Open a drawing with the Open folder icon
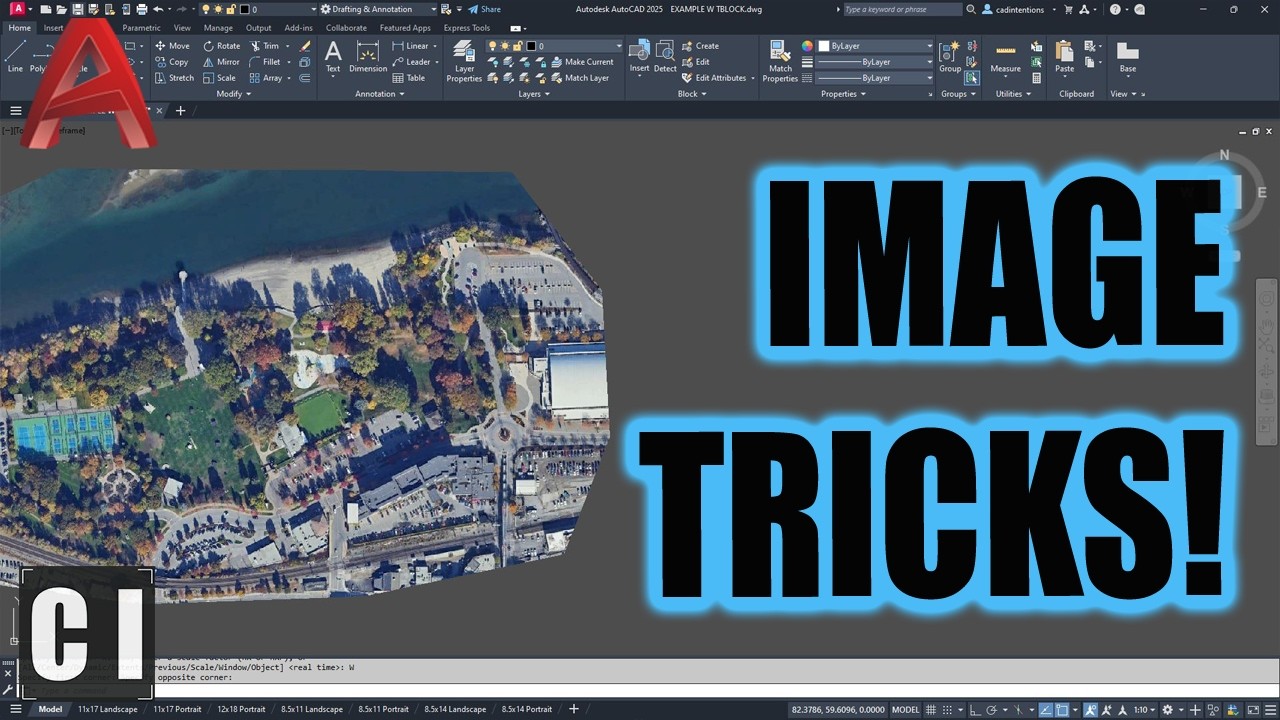 (61, 9)
